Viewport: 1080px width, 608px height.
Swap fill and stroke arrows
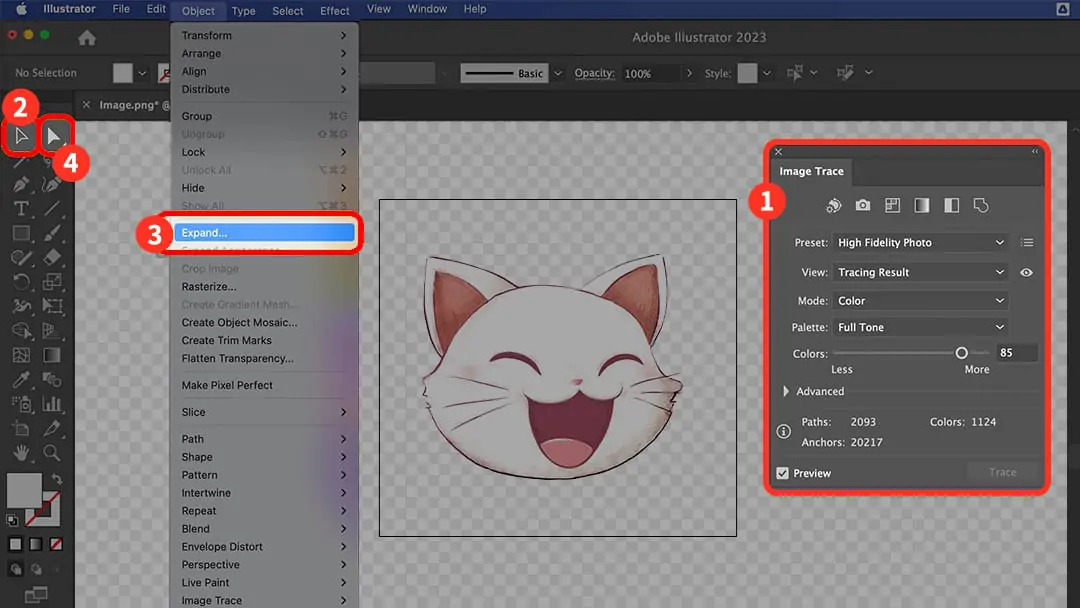[57, 479]
